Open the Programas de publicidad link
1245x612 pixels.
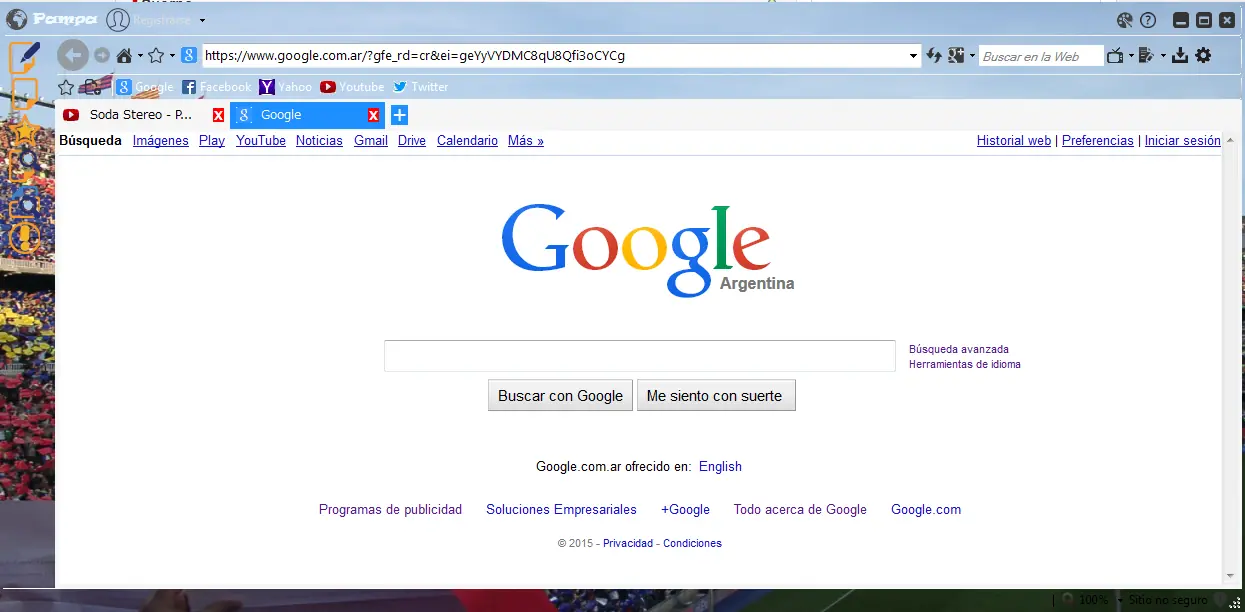[390, 509]
